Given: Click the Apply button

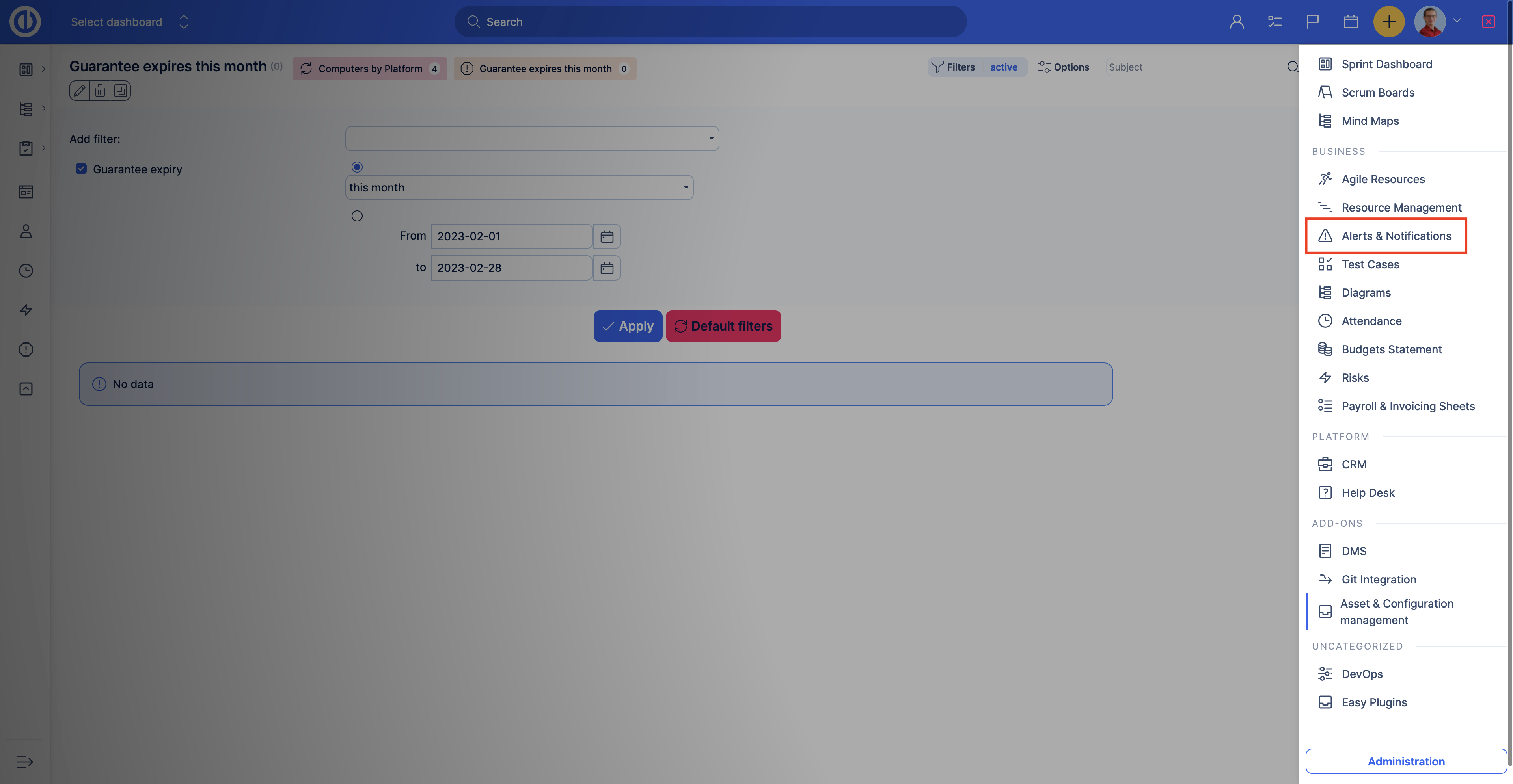Looking at the screenshot, I should click(627, 326).
